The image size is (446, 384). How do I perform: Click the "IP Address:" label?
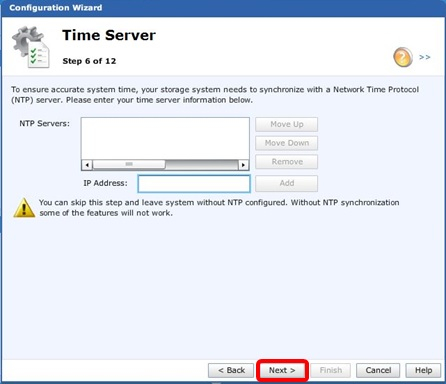pyautogui.click(x=105, y=183)
